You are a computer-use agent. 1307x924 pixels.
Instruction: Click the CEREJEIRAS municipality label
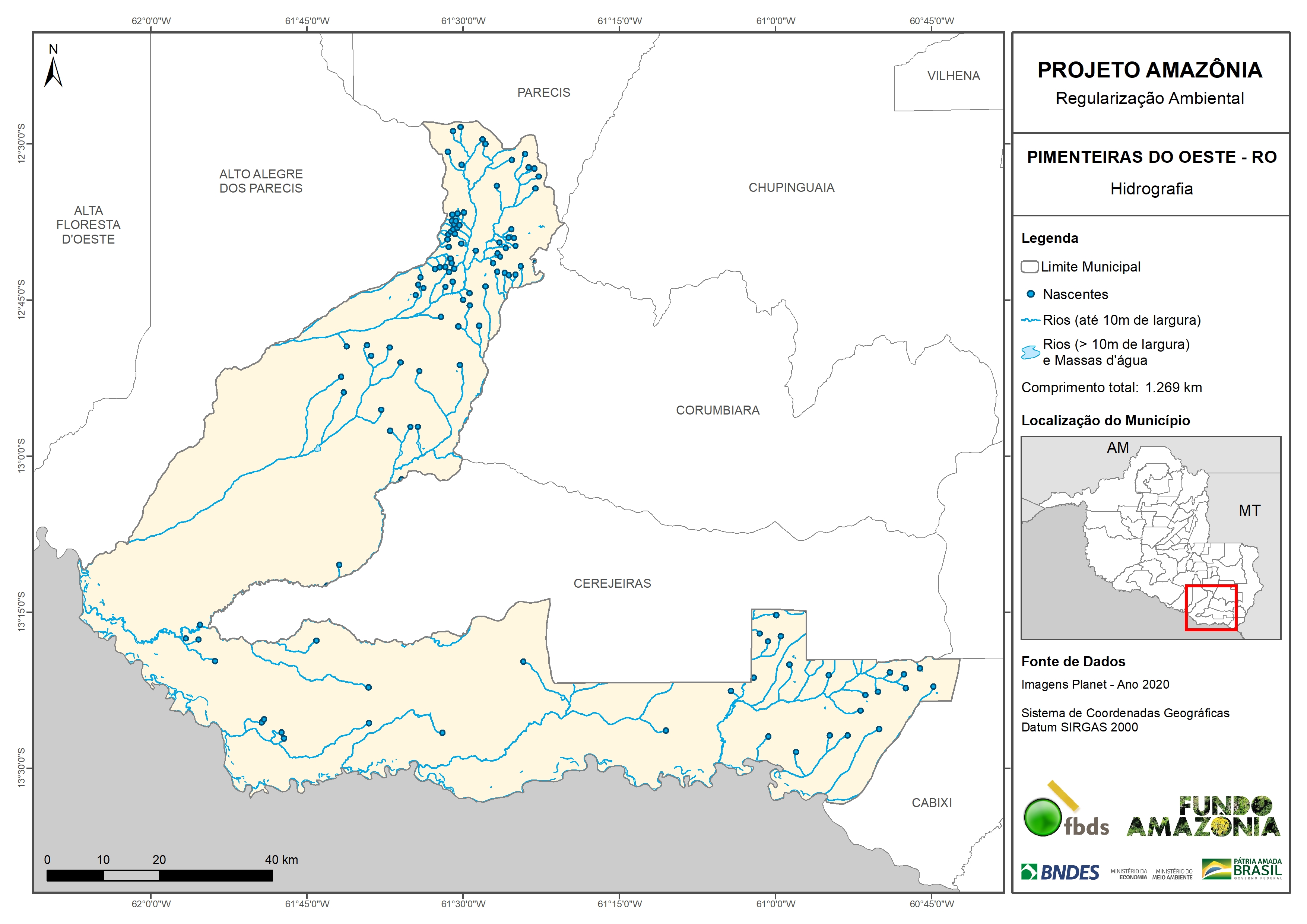[x=612, y=583]
